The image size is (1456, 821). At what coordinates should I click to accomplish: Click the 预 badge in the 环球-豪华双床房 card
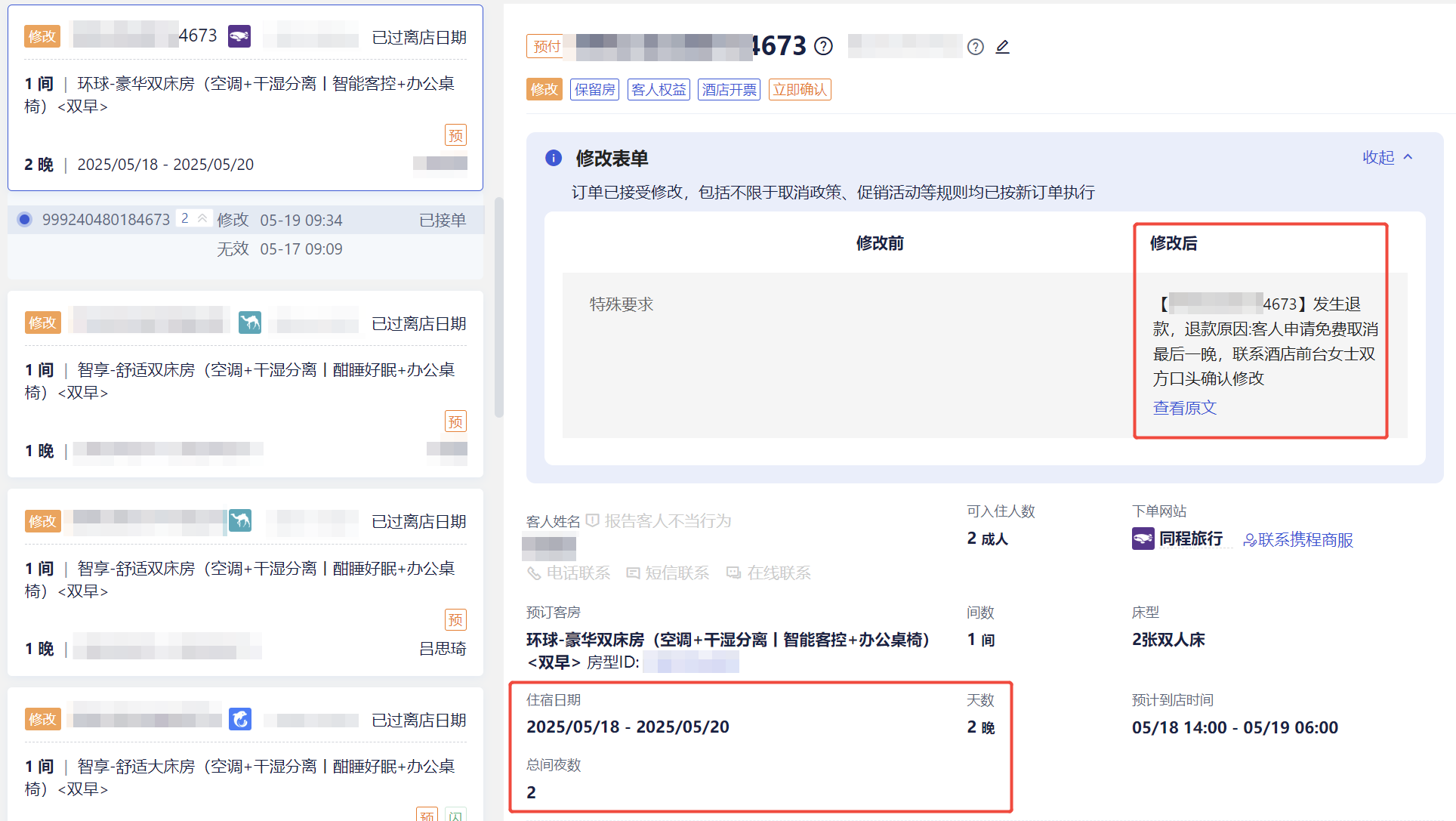tap(455, 135)
